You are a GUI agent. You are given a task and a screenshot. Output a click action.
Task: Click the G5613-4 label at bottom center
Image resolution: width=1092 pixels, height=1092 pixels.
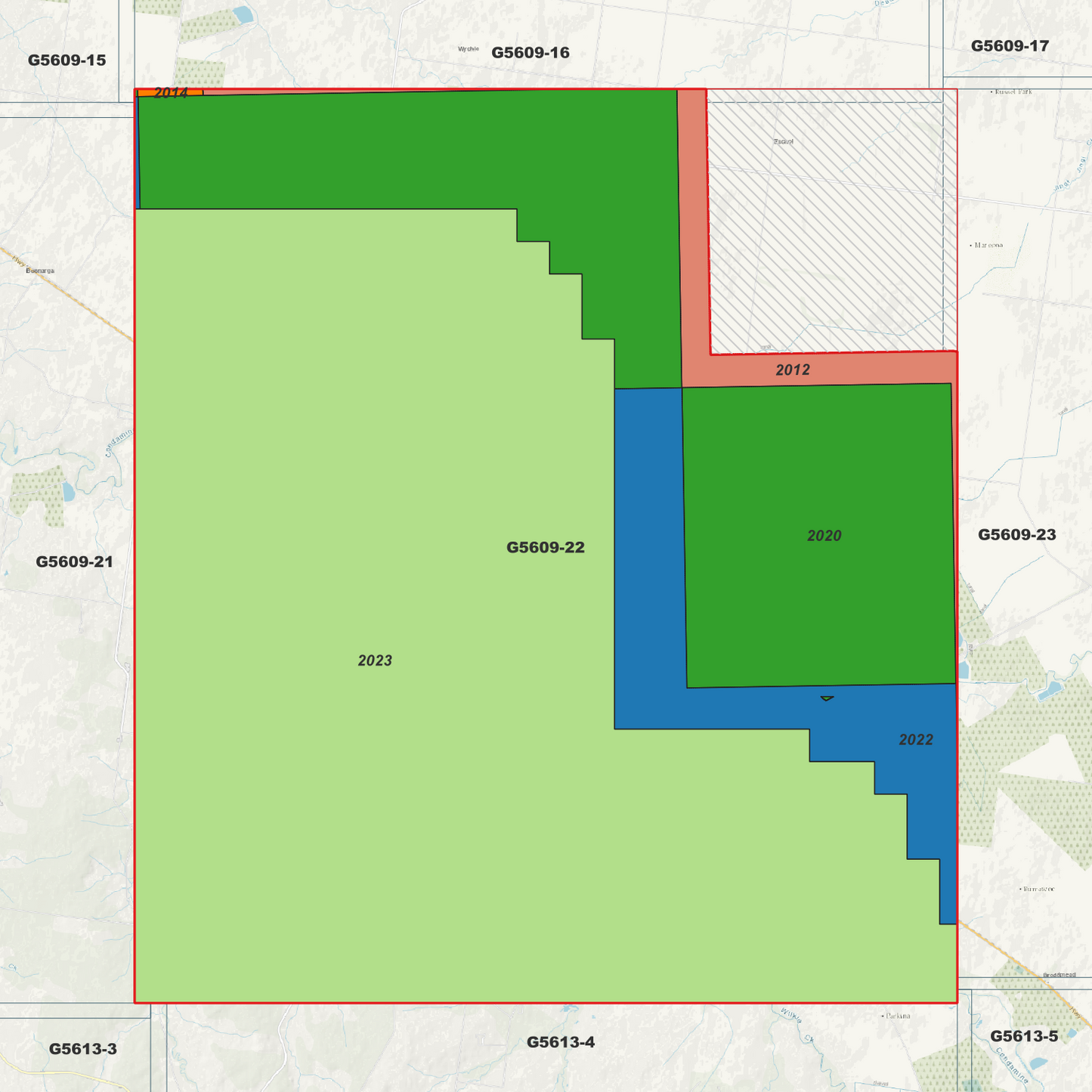tap(562, 1042)
